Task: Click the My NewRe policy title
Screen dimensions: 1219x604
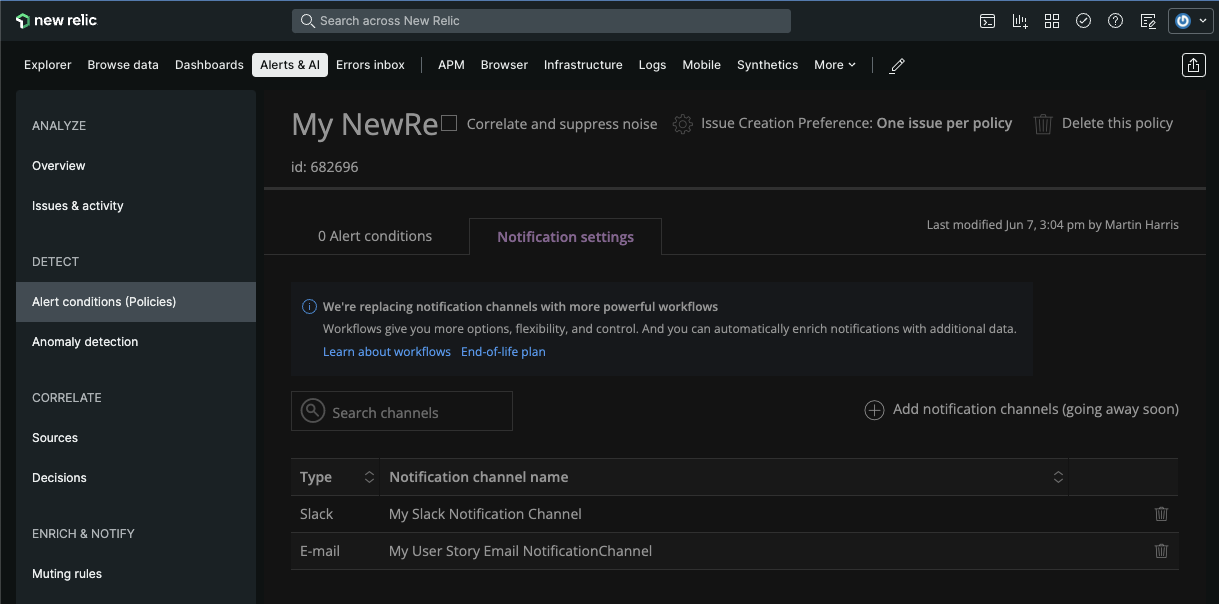Action: pyautogui.click(x=365, y=124)
